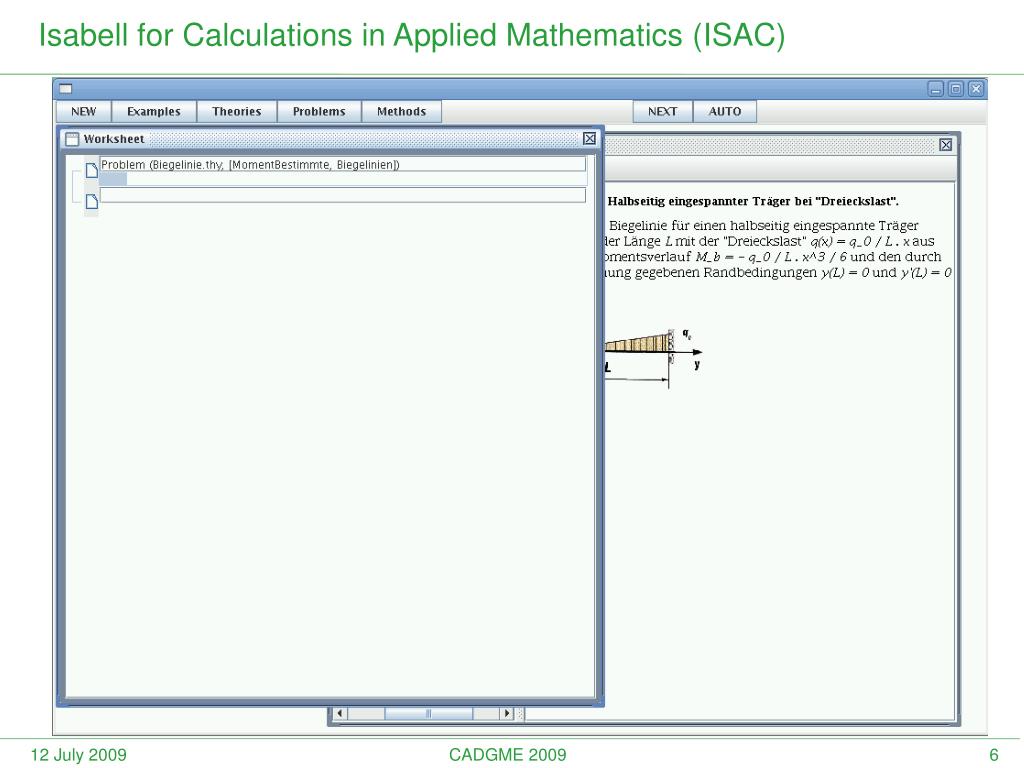The width and height of the screenshot is (1024, 768).
Task: Open the Theories browser
Action: point(236,112)
